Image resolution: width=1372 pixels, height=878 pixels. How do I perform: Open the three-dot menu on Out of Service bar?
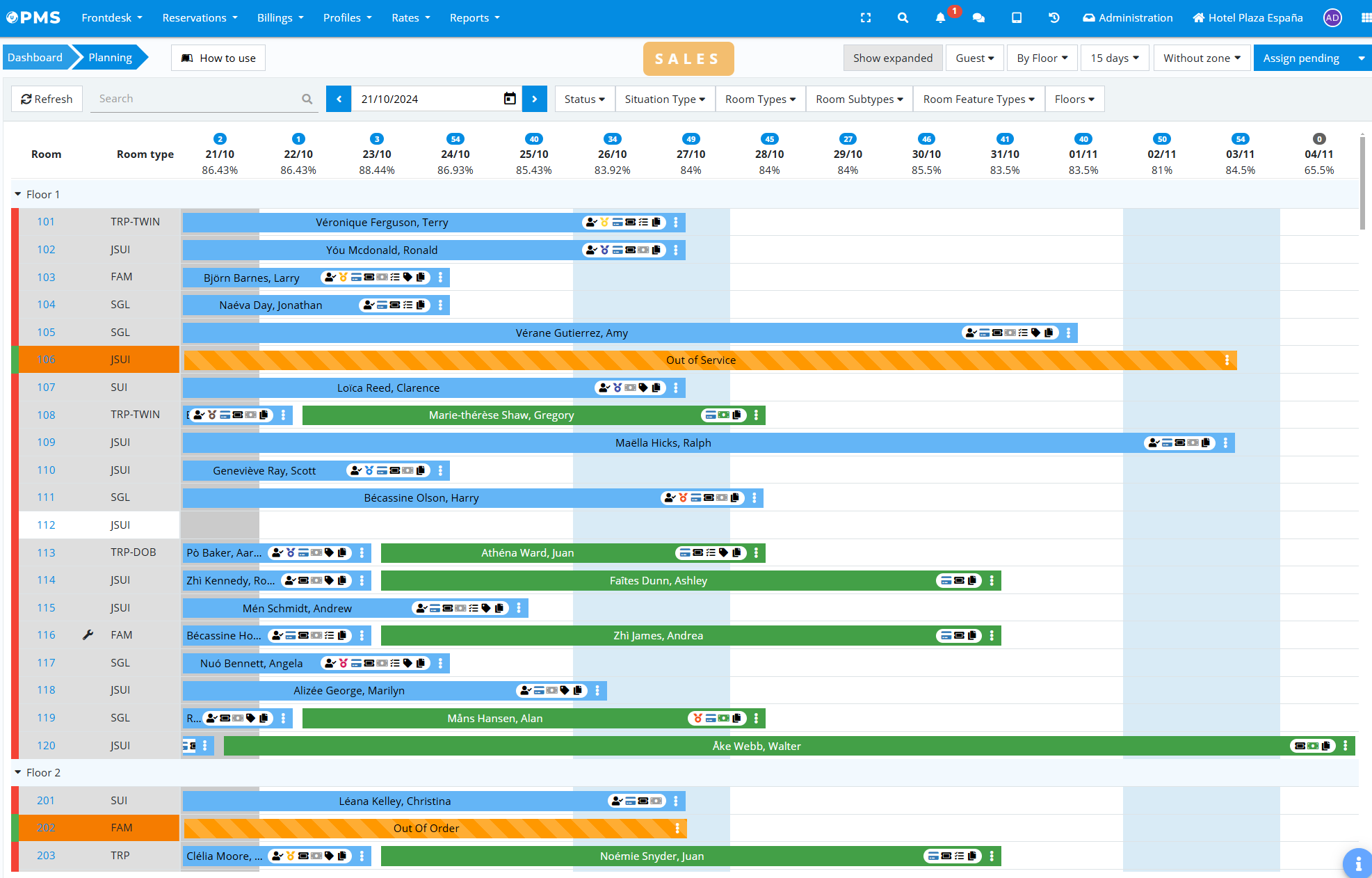pos(1227,360)
